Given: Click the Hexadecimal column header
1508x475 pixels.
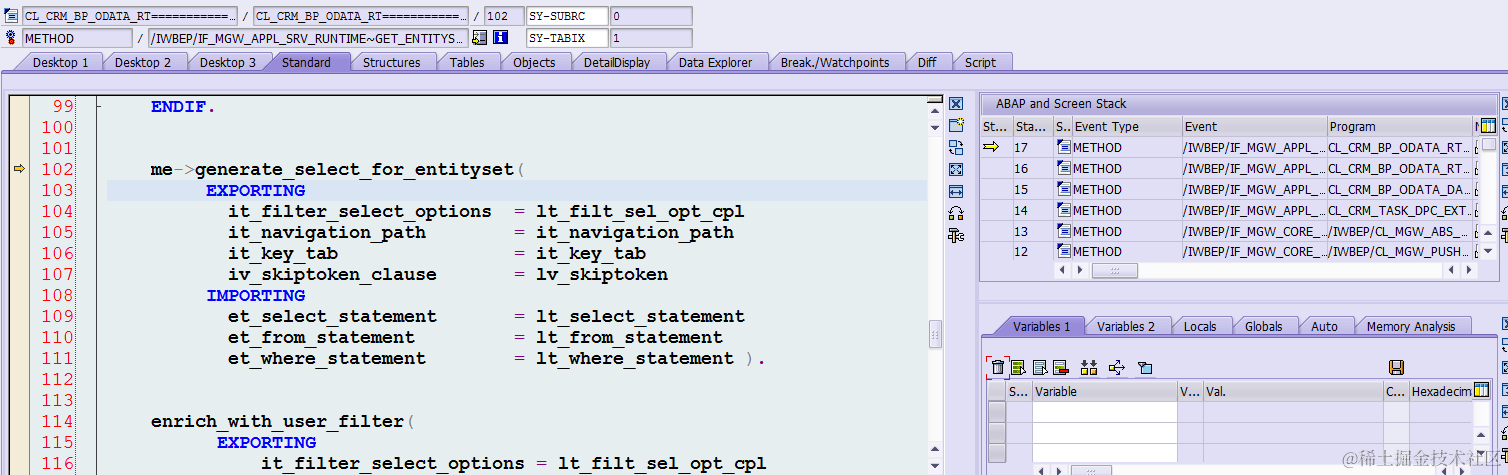Looking at the screenshot, I should pos(1440,391).
